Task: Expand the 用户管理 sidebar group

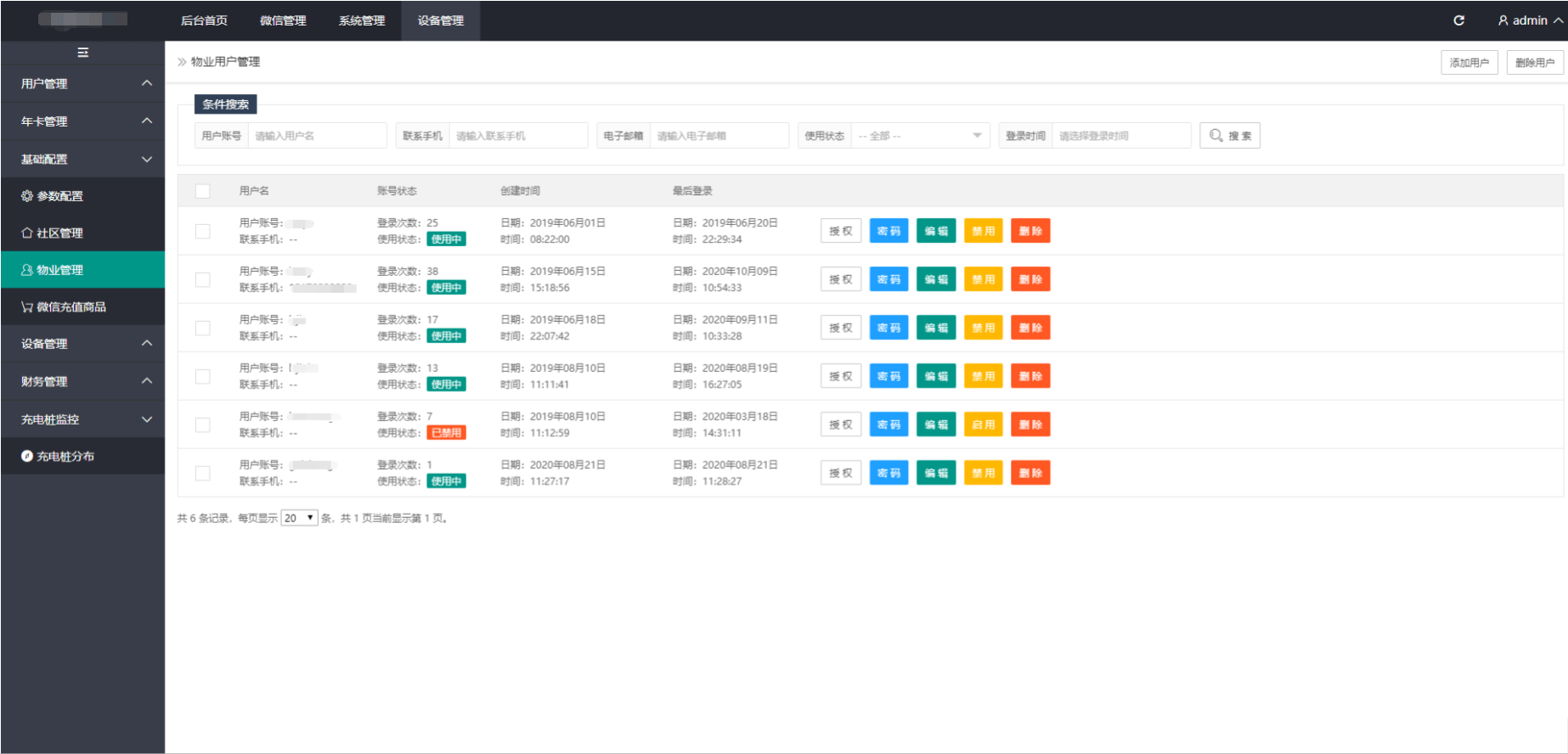Action: point(82,84)
